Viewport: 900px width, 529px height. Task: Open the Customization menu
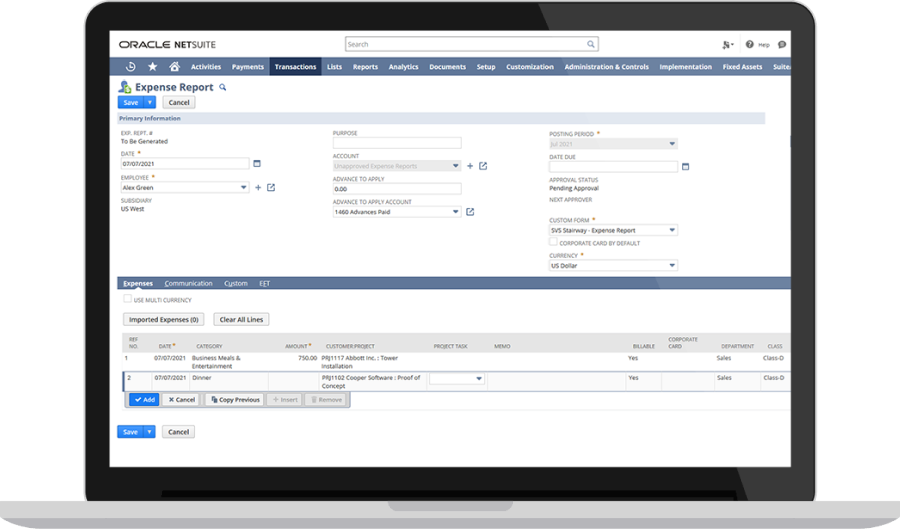pos(530,67)
